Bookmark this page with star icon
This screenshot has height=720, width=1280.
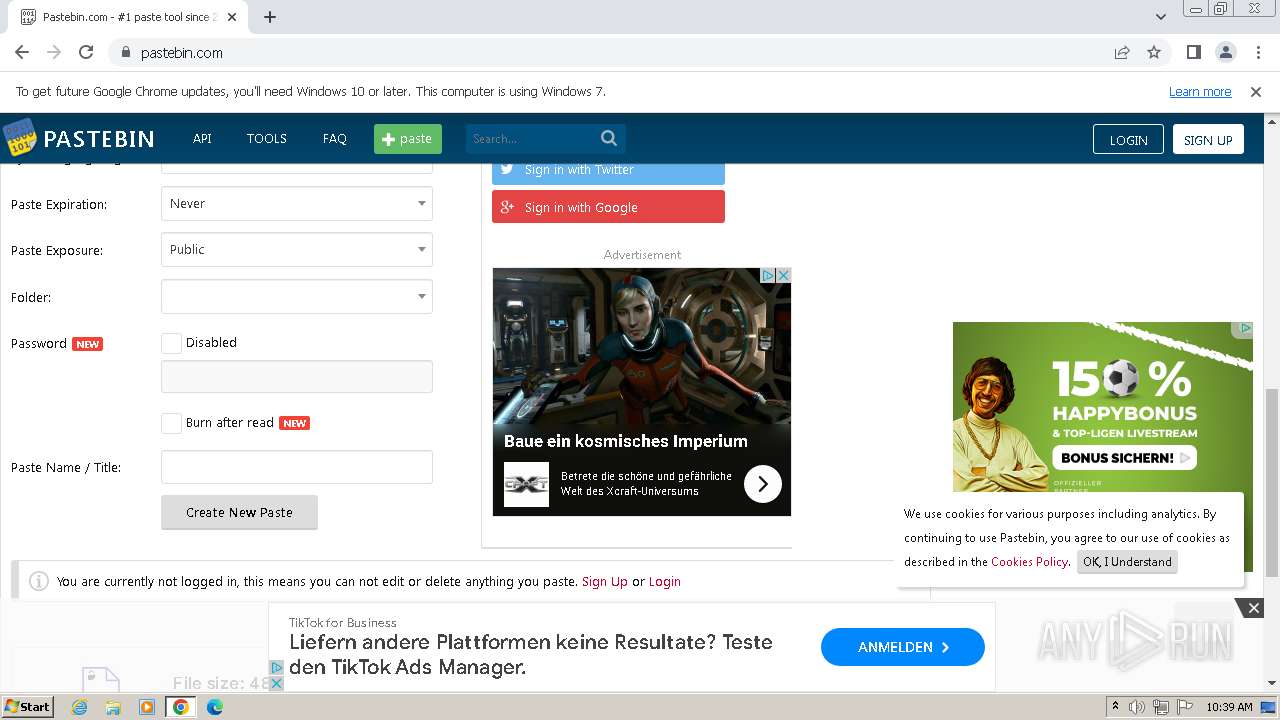pos(1154,52)
